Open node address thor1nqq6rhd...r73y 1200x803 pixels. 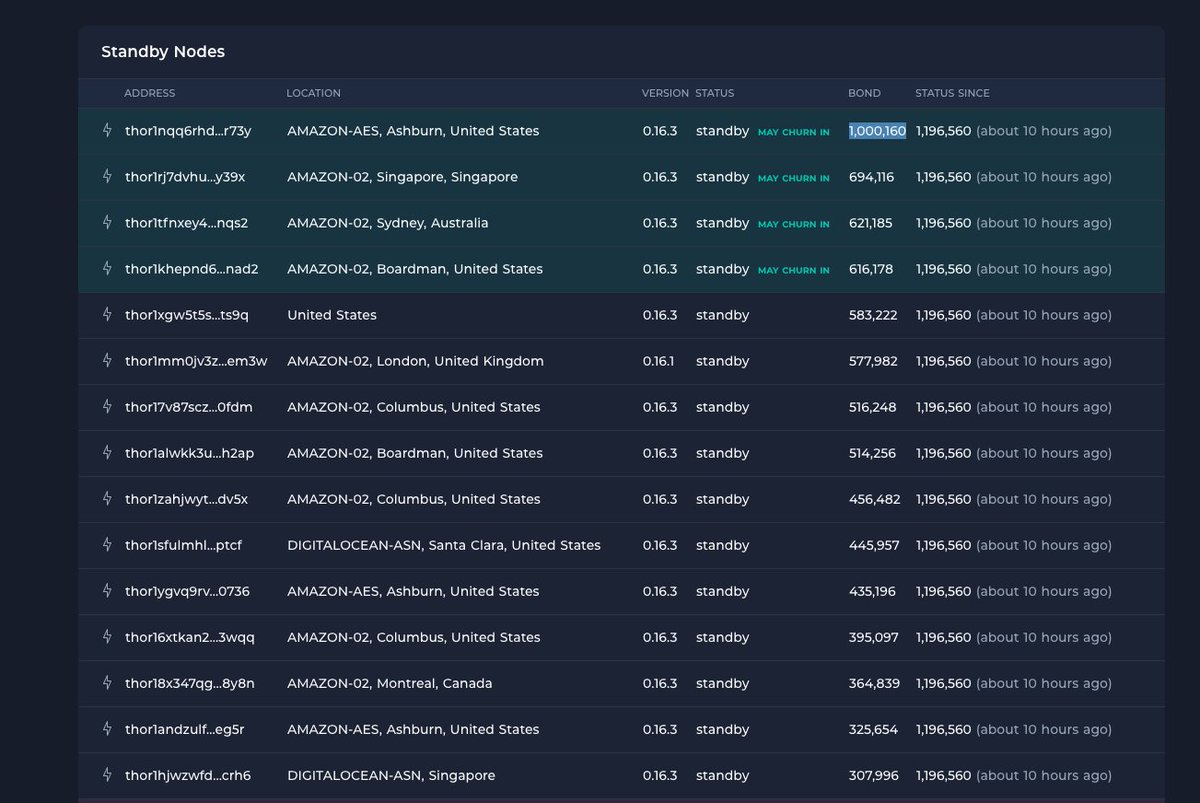coord(188,131)
